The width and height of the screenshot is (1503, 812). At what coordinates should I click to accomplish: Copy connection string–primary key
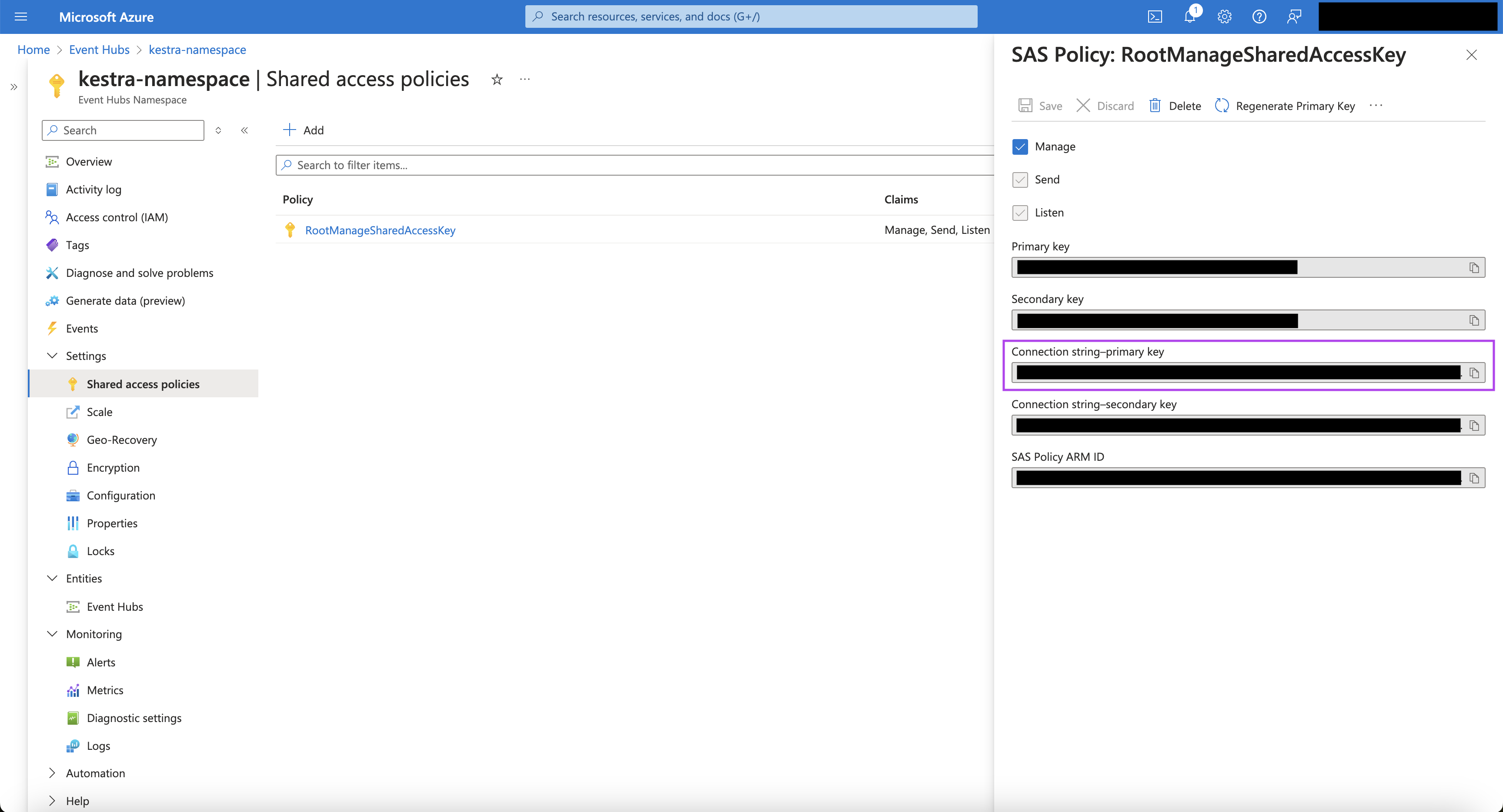pos(1474,373)
